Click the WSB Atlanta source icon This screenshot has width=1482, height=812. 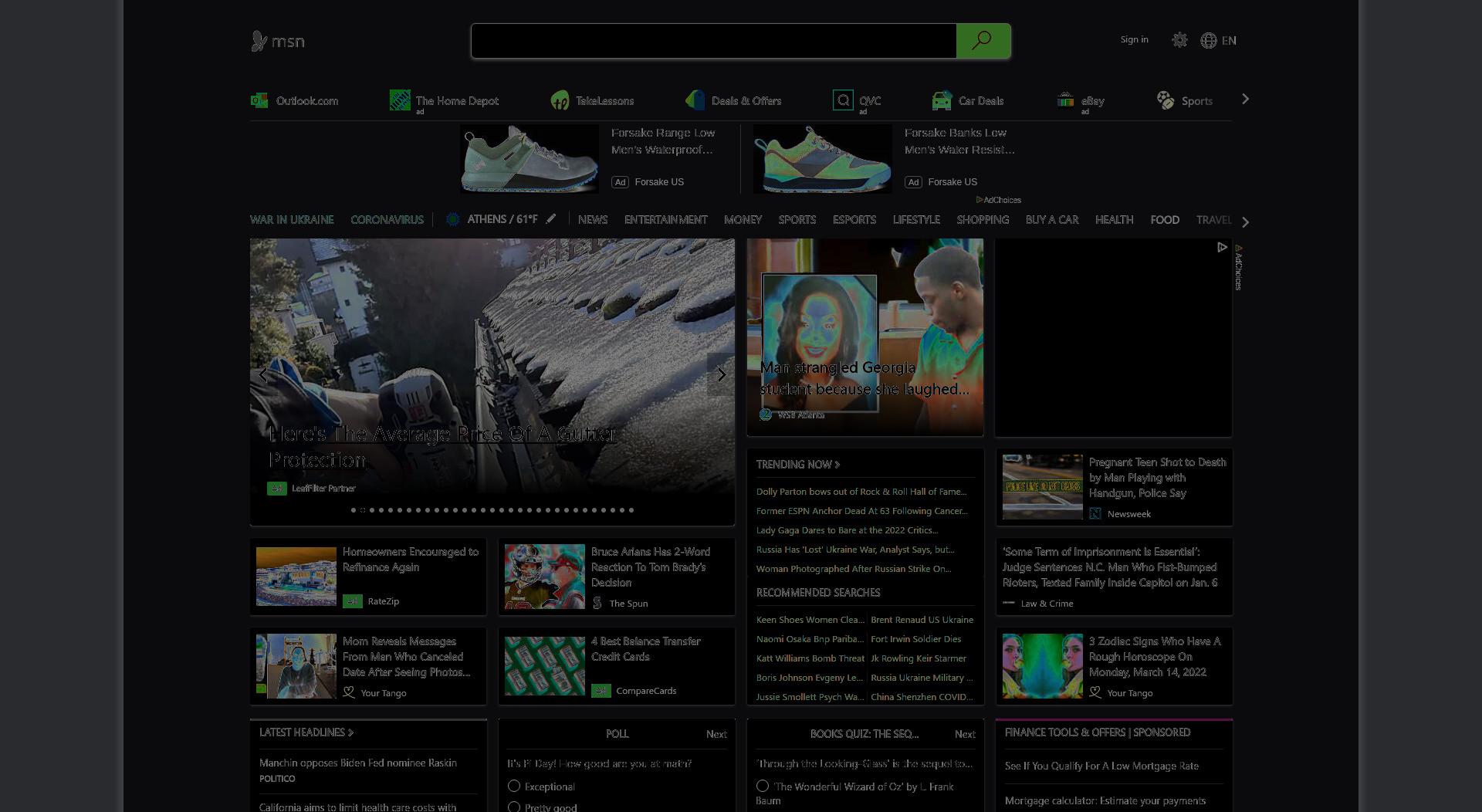(766, 414)
